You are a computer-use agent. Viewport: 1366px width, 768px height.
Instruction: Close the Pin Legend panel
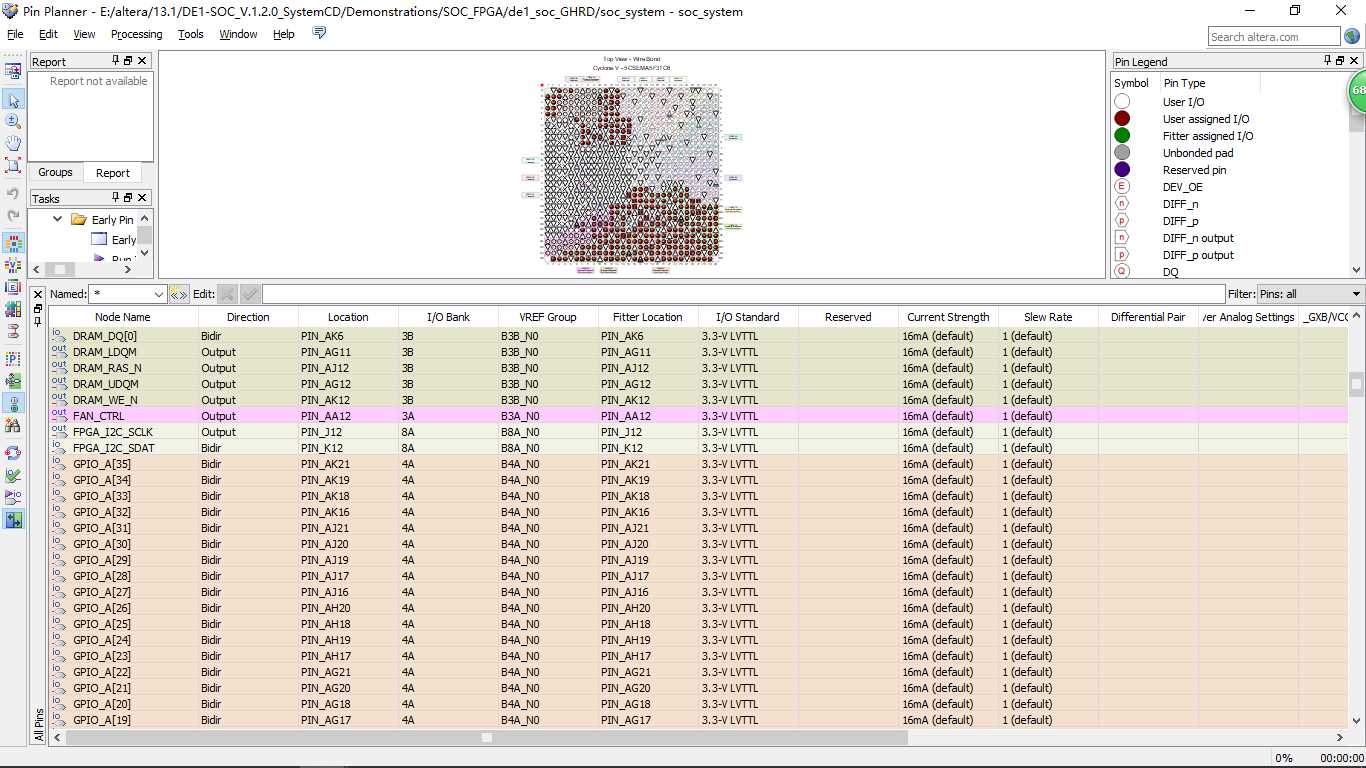point(1355,61)
